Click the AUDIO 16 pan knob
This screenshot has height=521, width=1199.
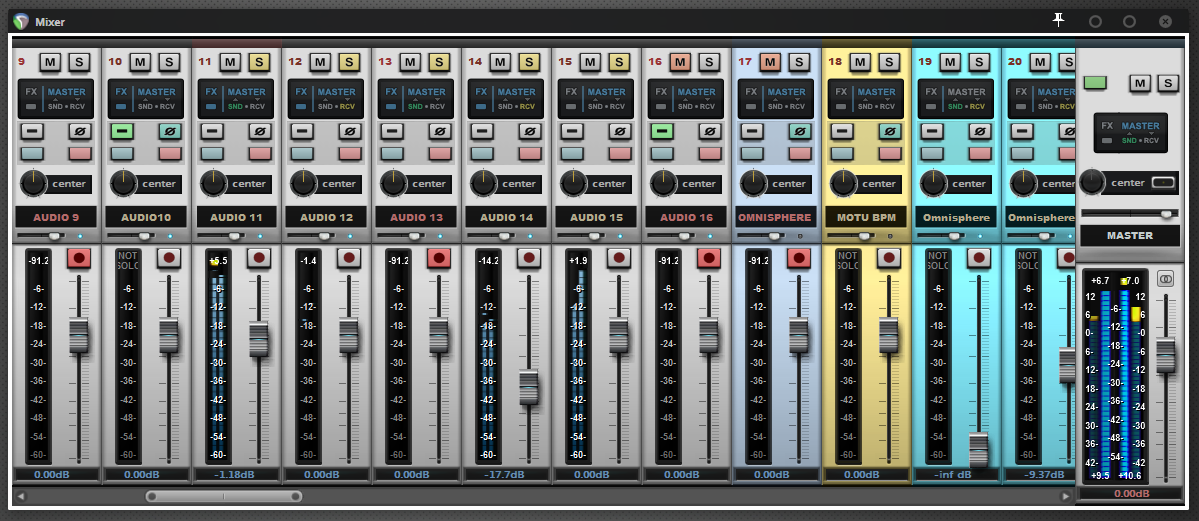pyautogui.click(x=664, y=184)
